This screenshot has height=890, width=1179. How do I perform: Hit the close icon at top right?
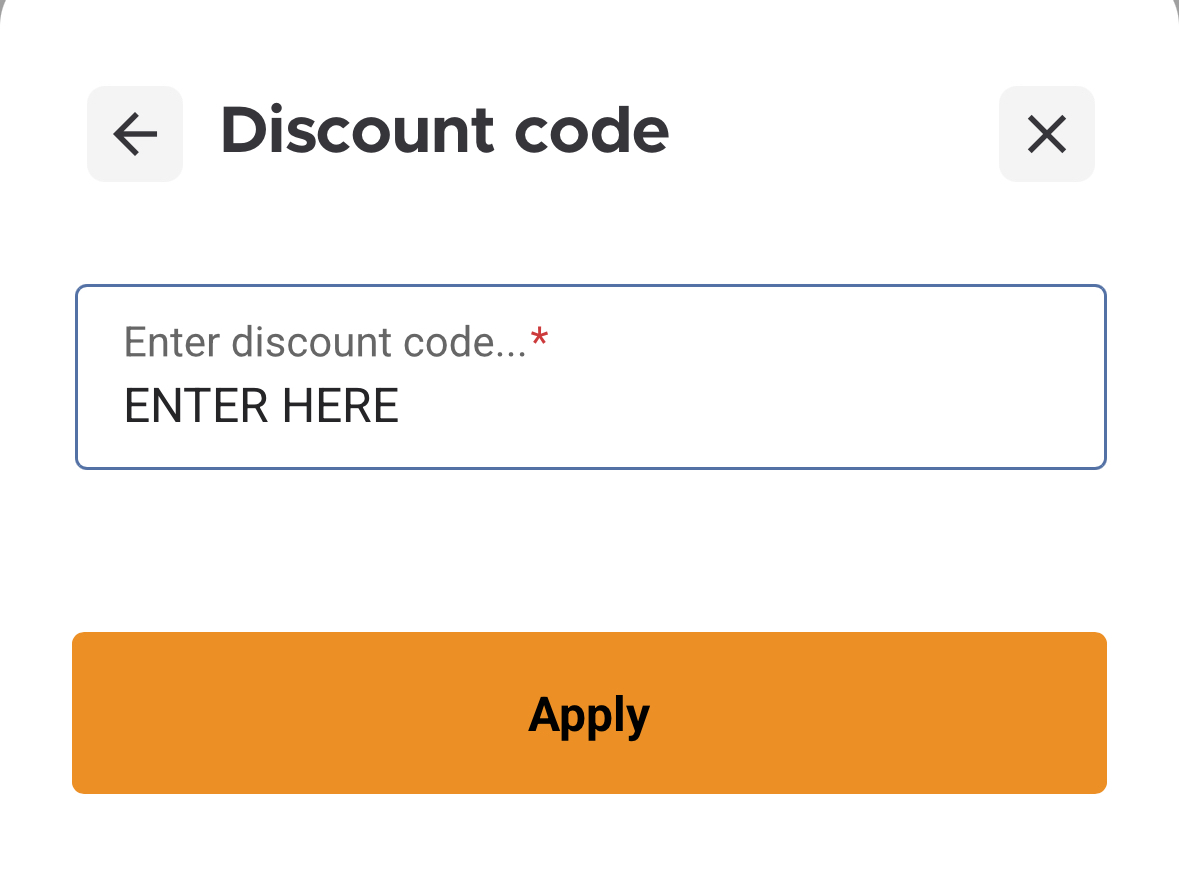point(1046,134)
